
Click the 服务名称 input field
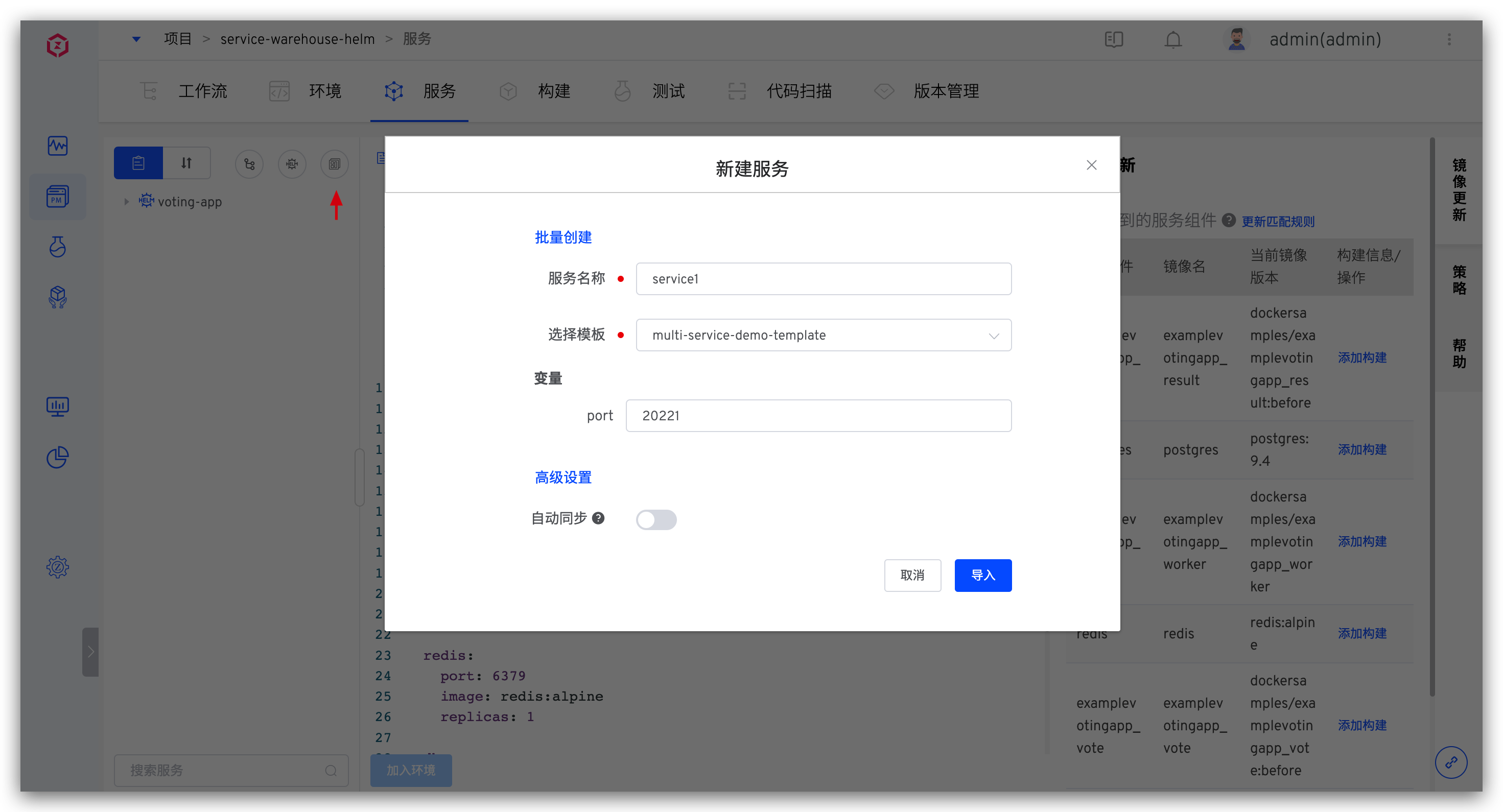click(x=823, y=279)
